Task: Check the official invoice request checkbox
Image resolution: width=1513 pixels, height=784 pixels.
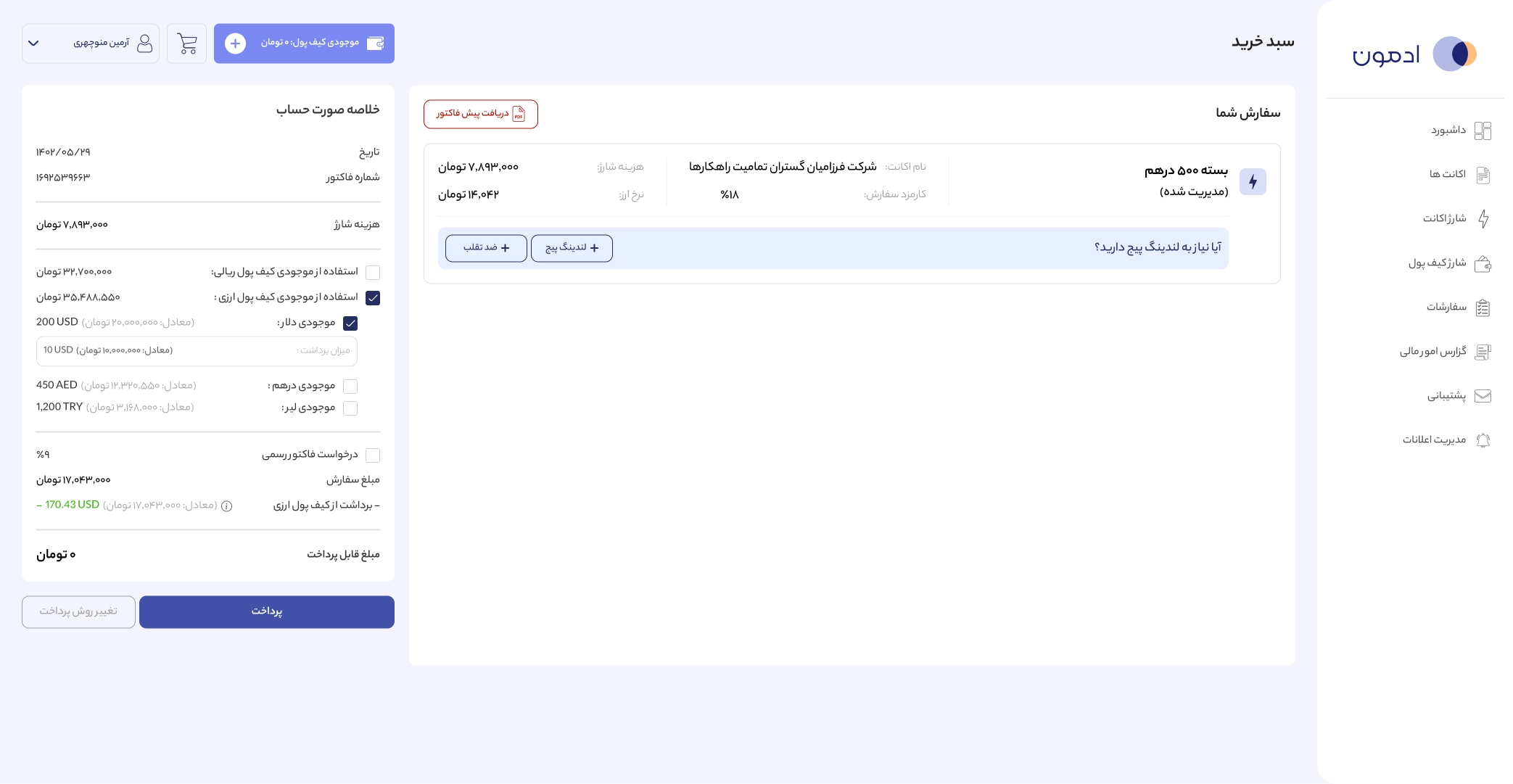Action: 373,455
